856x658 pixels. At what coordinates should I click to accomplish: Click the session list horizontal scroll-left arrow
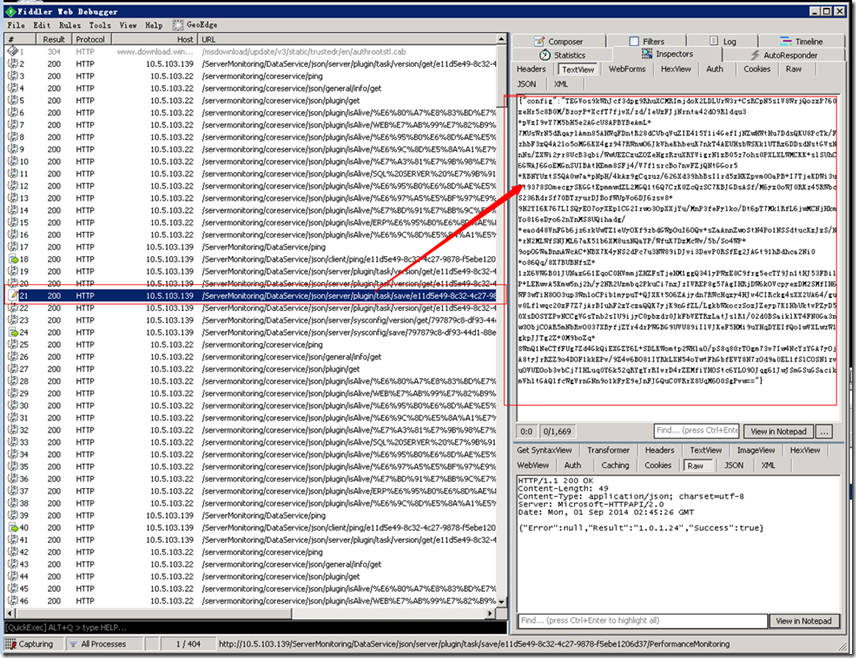[10, 613]
